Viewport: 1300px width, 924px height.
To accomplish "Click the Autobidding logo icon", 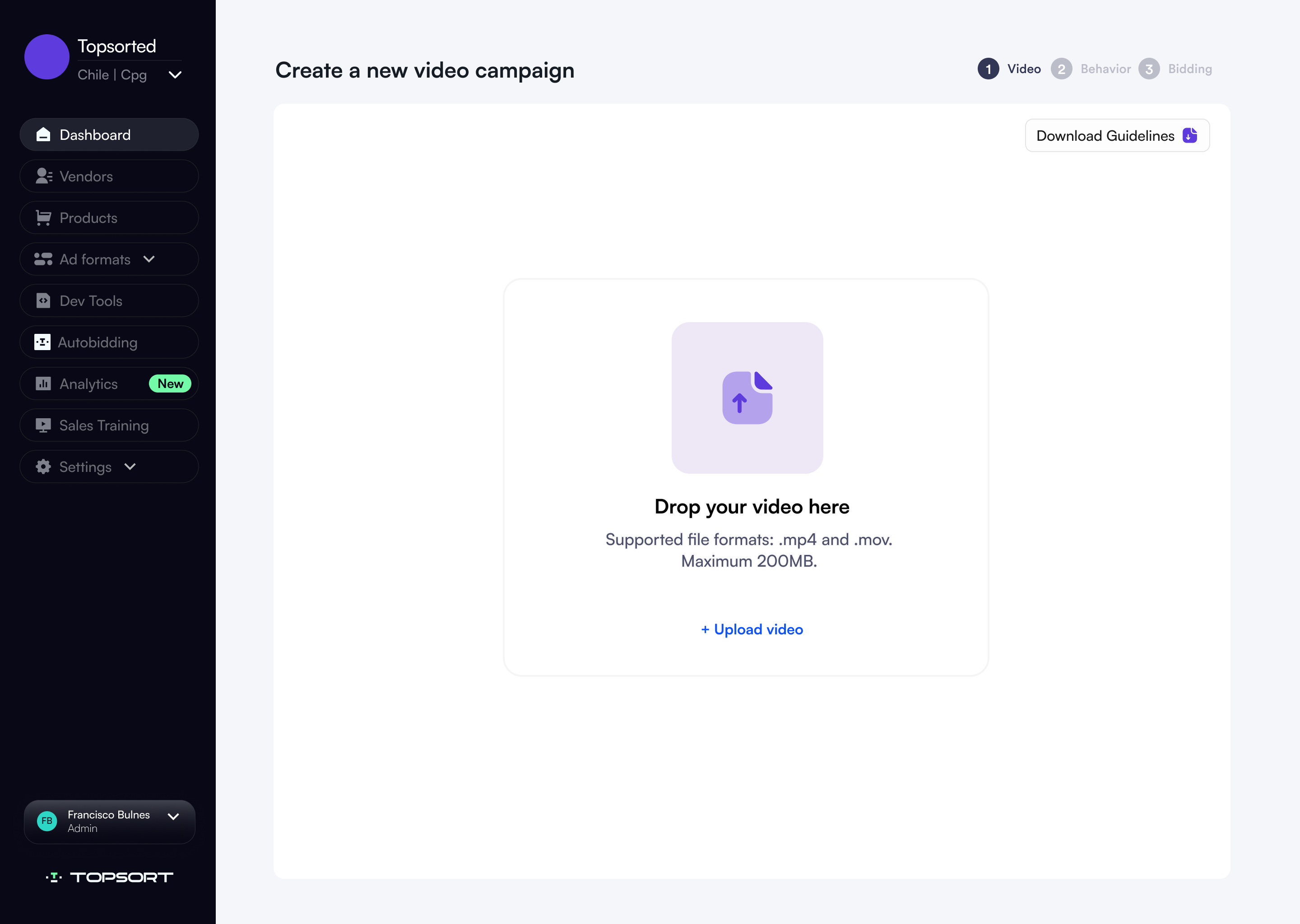I will click(42, 342).
